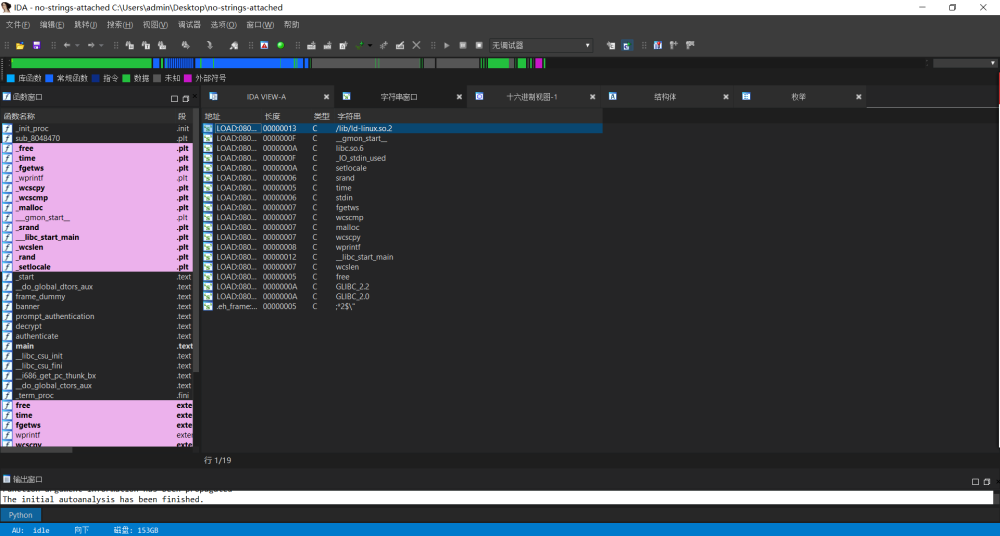Switch to the IDA VIEW-A tab

click(x=267, y=97)
